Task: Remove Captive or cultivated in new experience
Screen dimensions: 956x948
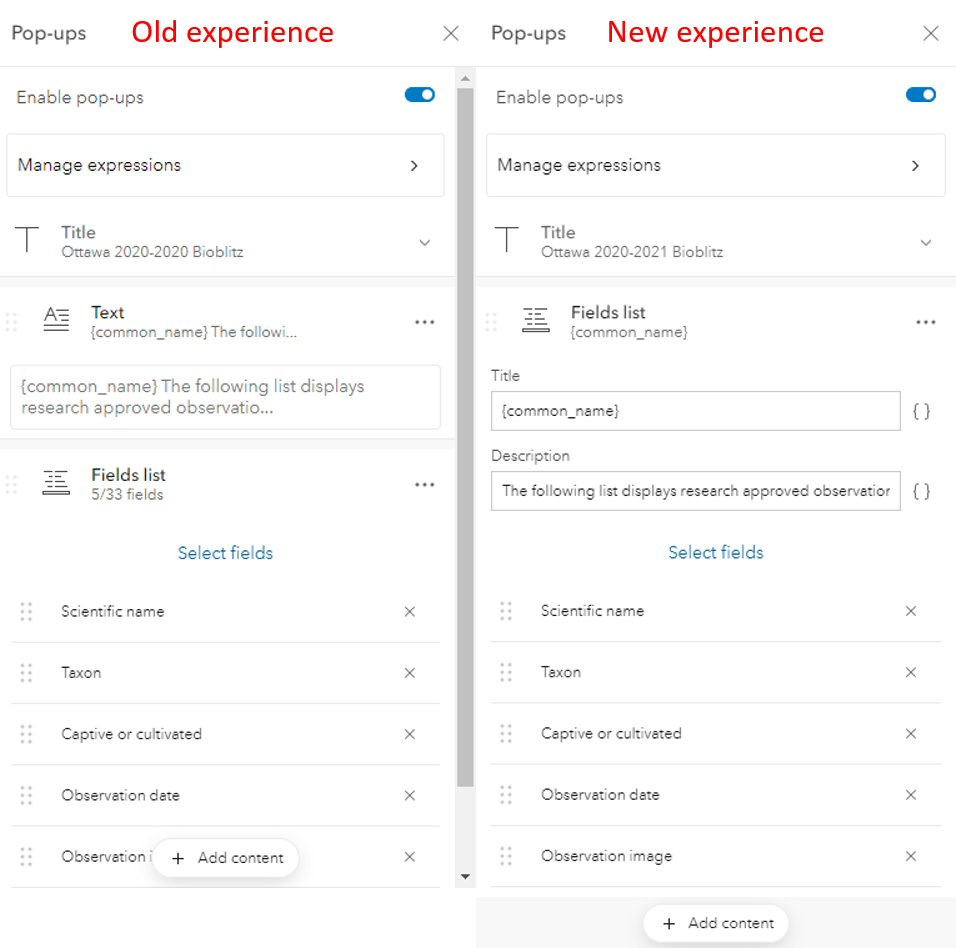Action: 911,734
